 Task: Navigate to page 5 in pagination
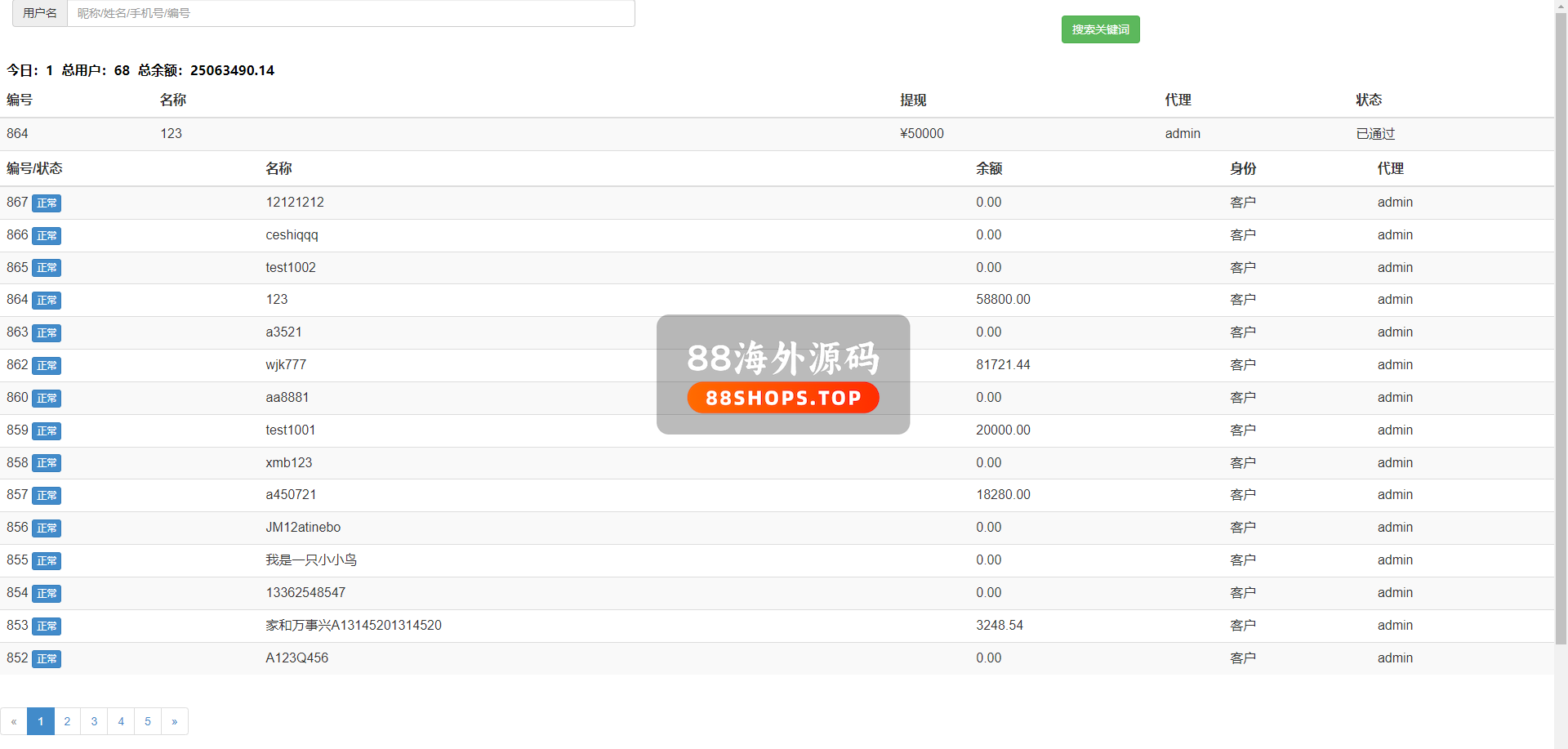(148, 721)
